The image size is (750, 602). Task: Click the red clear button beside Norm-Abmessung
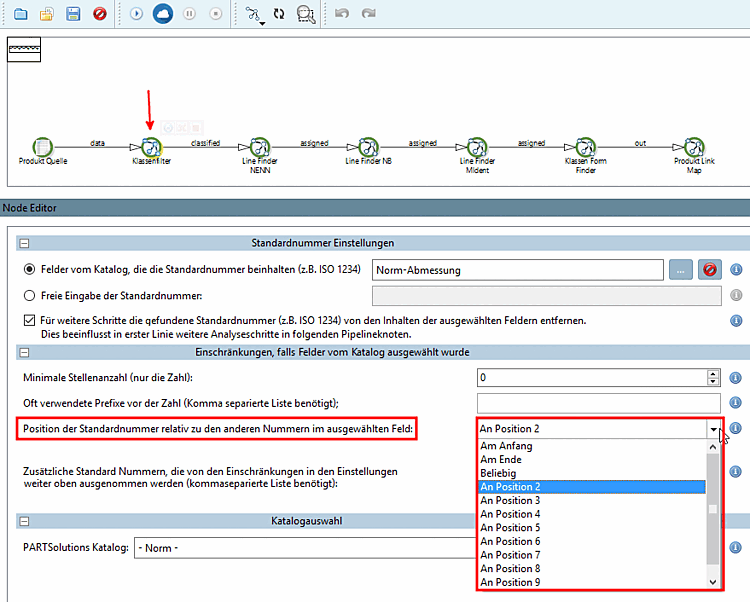click(709, 269)
